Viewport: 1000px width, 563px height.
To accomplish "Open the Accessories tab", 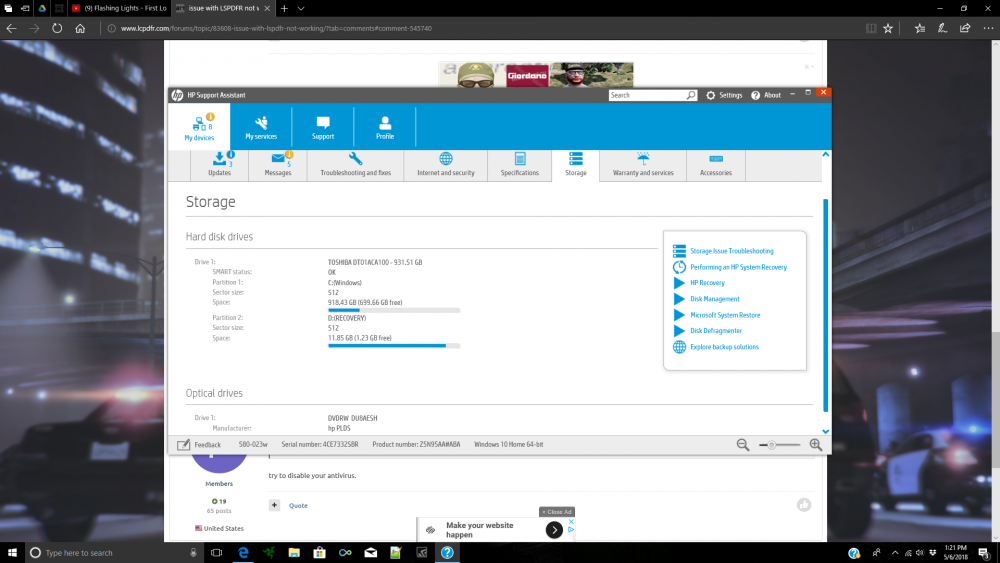I will click(716, 165).
